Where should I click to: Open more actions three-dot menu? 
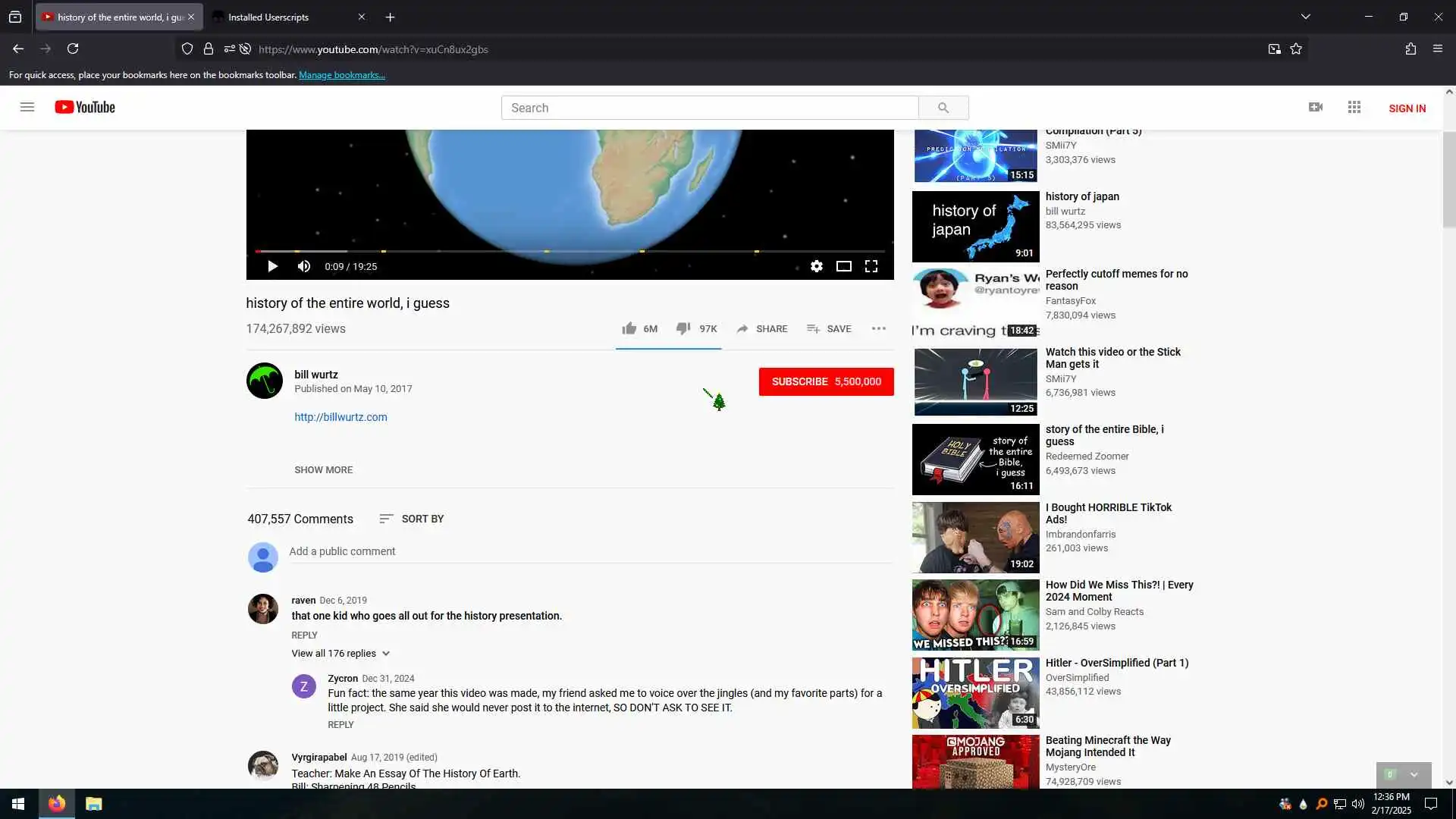(878, 328)
